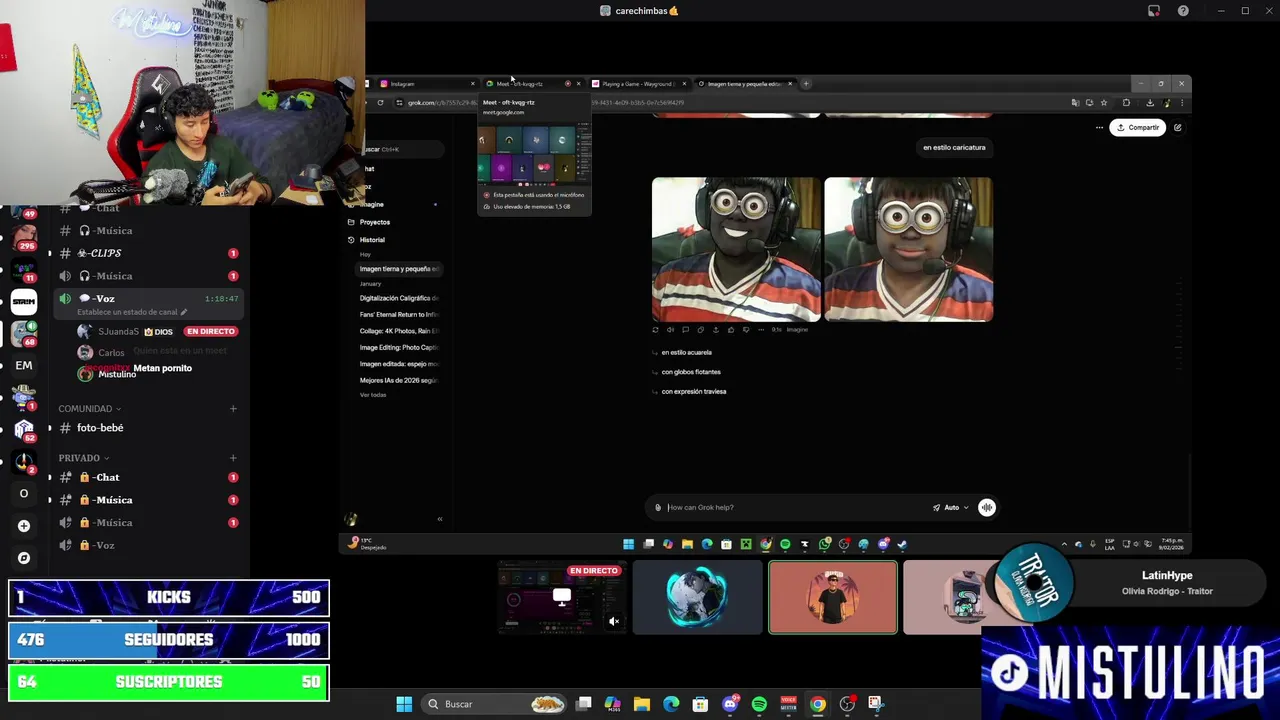Open the locked Voz voice channel
The height and width of the screenshot is (720, 1280).
[105, 545]
